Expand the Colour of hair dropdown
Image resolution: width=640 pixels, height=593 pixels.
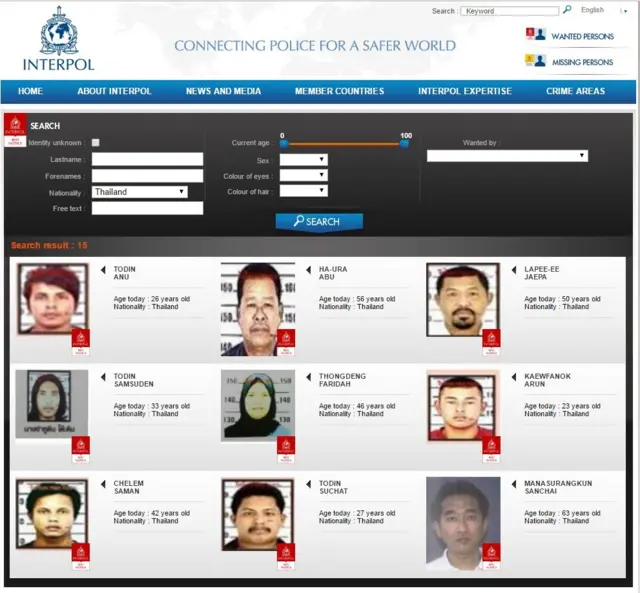[303, 191]
